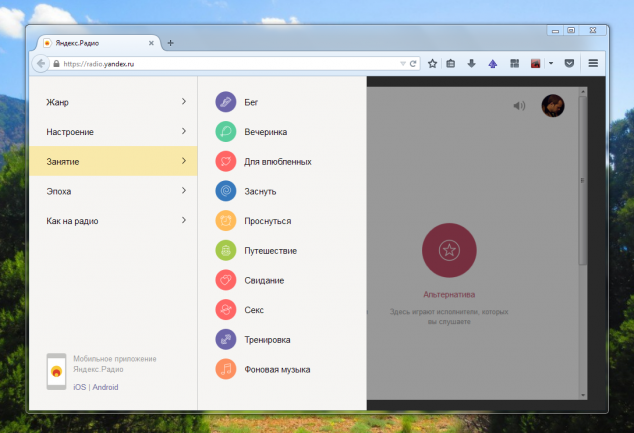Expand the Настроение category chevron
The width and height of the screenshot is (634, 433).
tap(184, 131)
